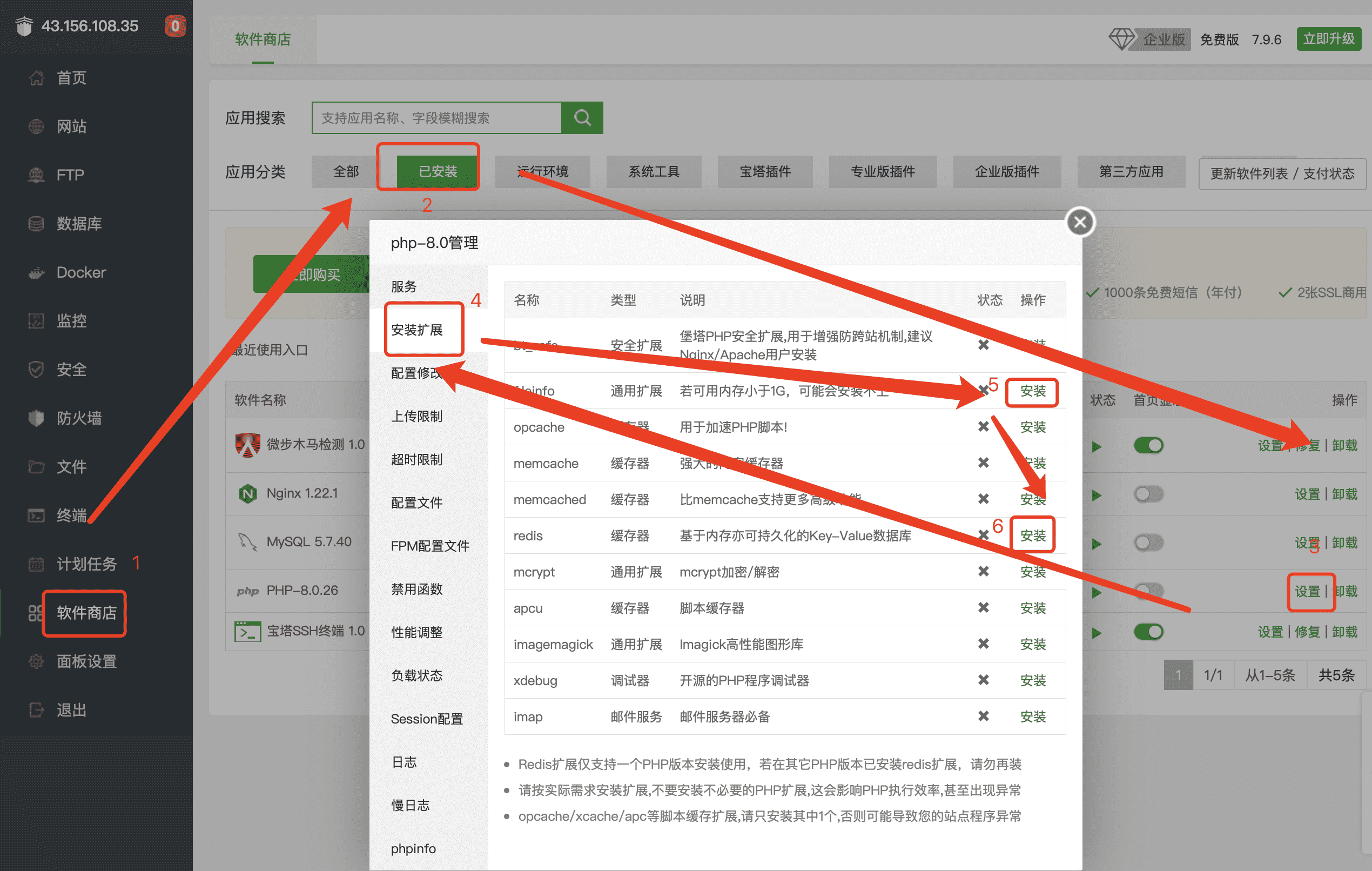Open the 防火墙 firewall sidebar item
This screenshot has width=1372, height=871.
click(79, 418)
